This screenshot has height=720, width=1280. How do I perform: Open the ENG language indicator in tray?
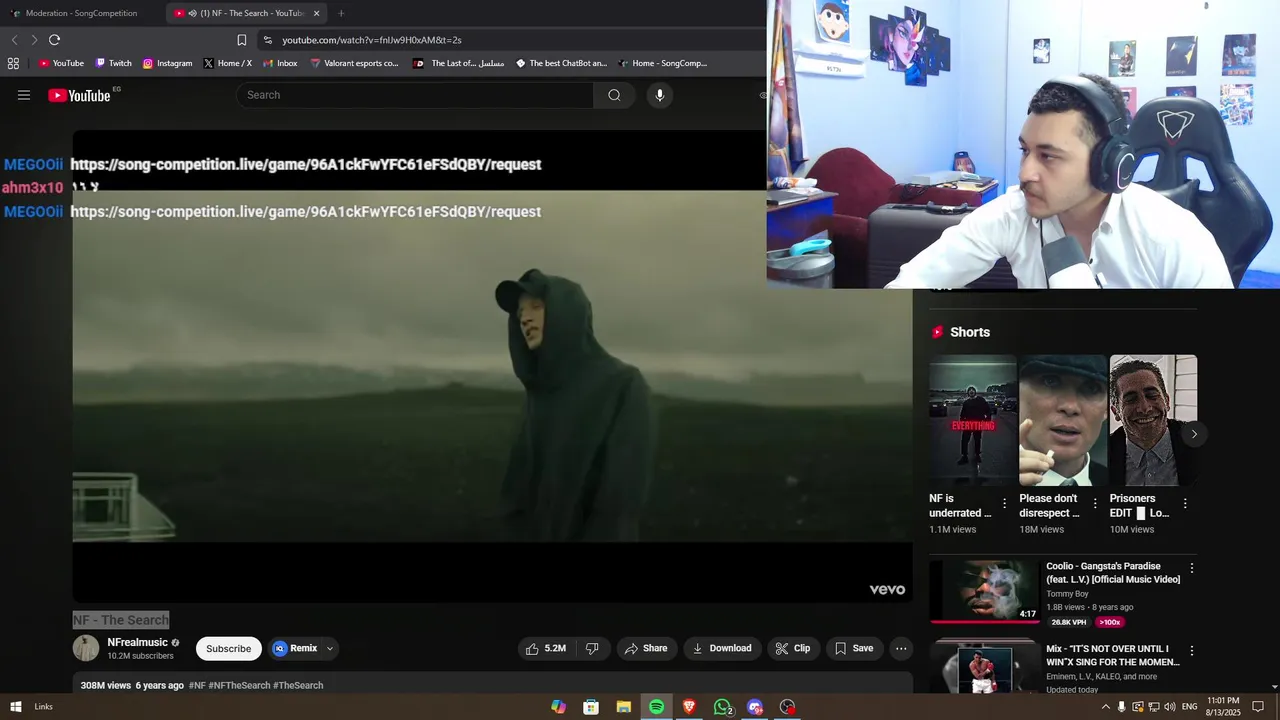coord(1190,707)
